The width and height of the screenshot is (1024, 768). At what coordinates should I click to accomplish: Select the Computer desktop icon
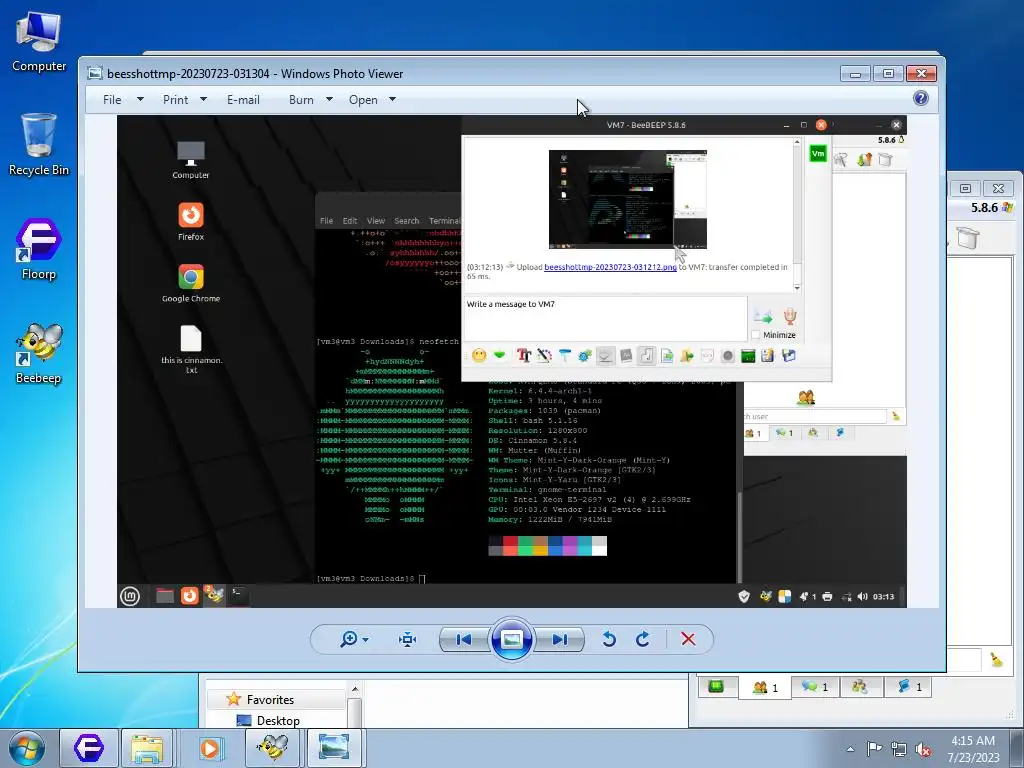(x=39, y=41)
